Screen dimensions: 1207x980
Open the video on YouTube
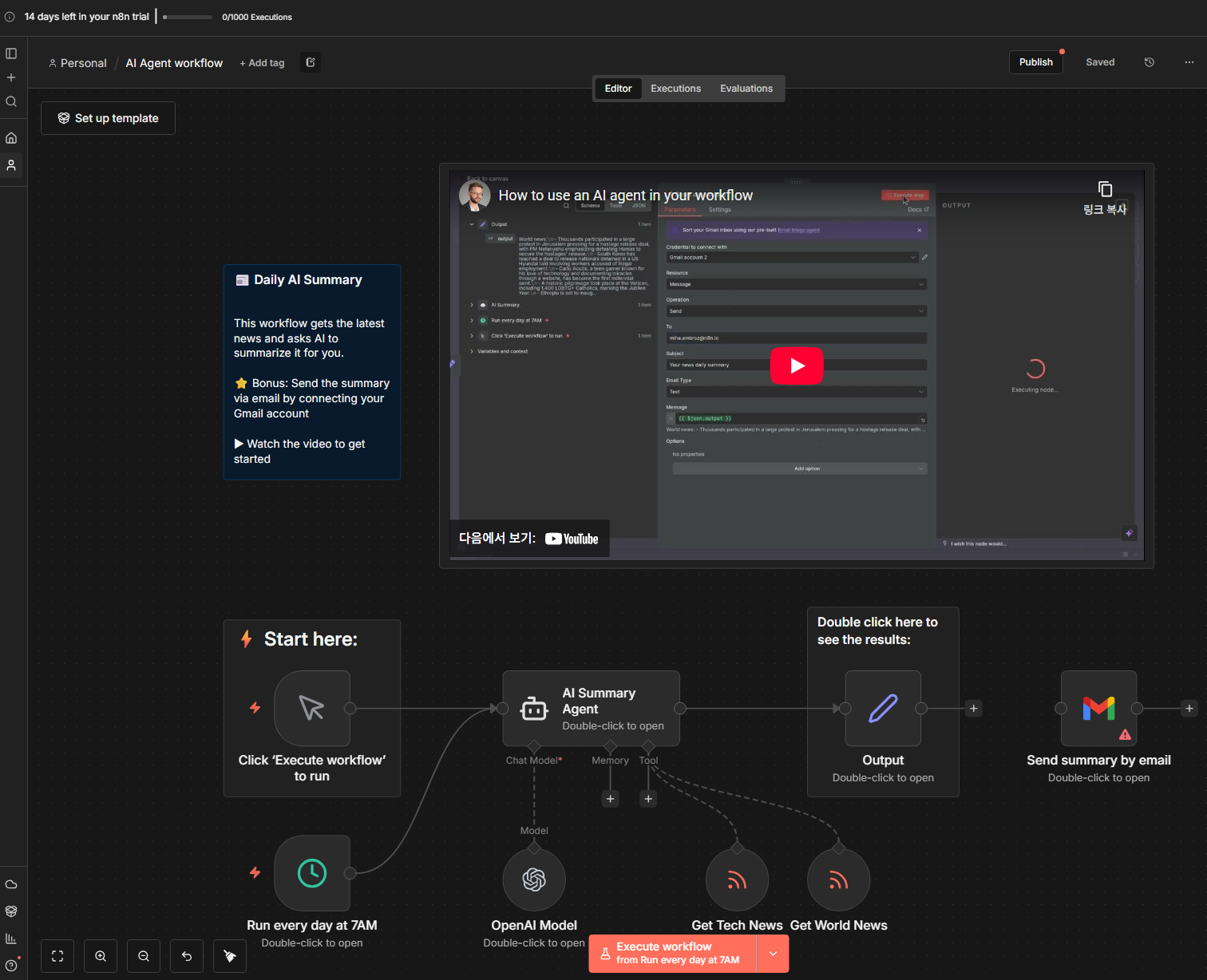click(x=528, y=539)
